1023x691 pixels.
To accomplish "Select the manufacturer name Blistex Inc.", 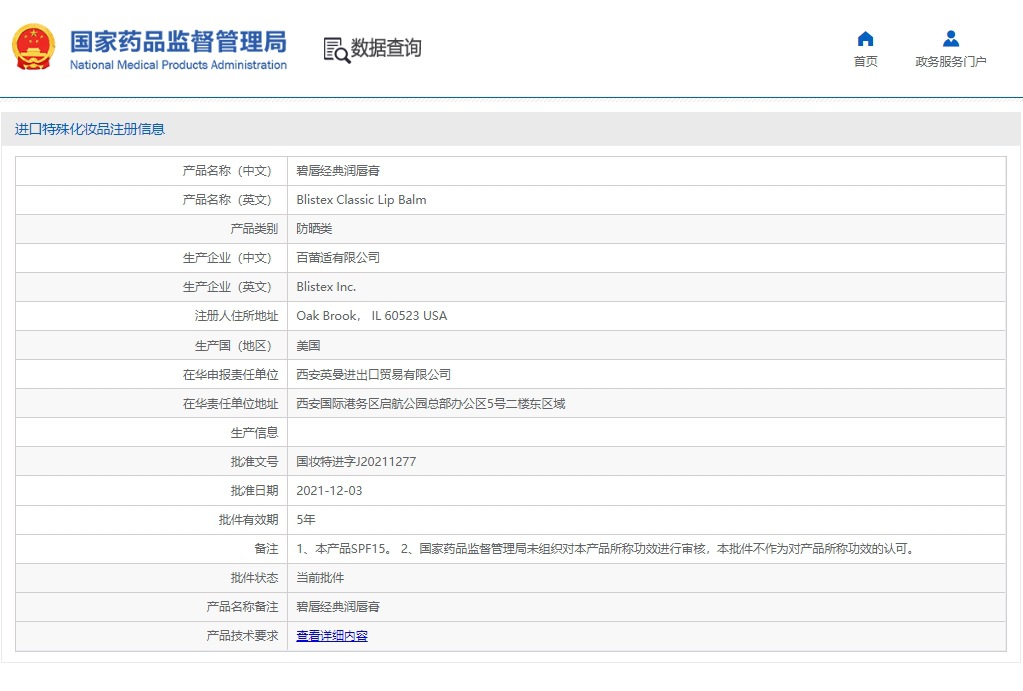I will click(x=326, y=287).
